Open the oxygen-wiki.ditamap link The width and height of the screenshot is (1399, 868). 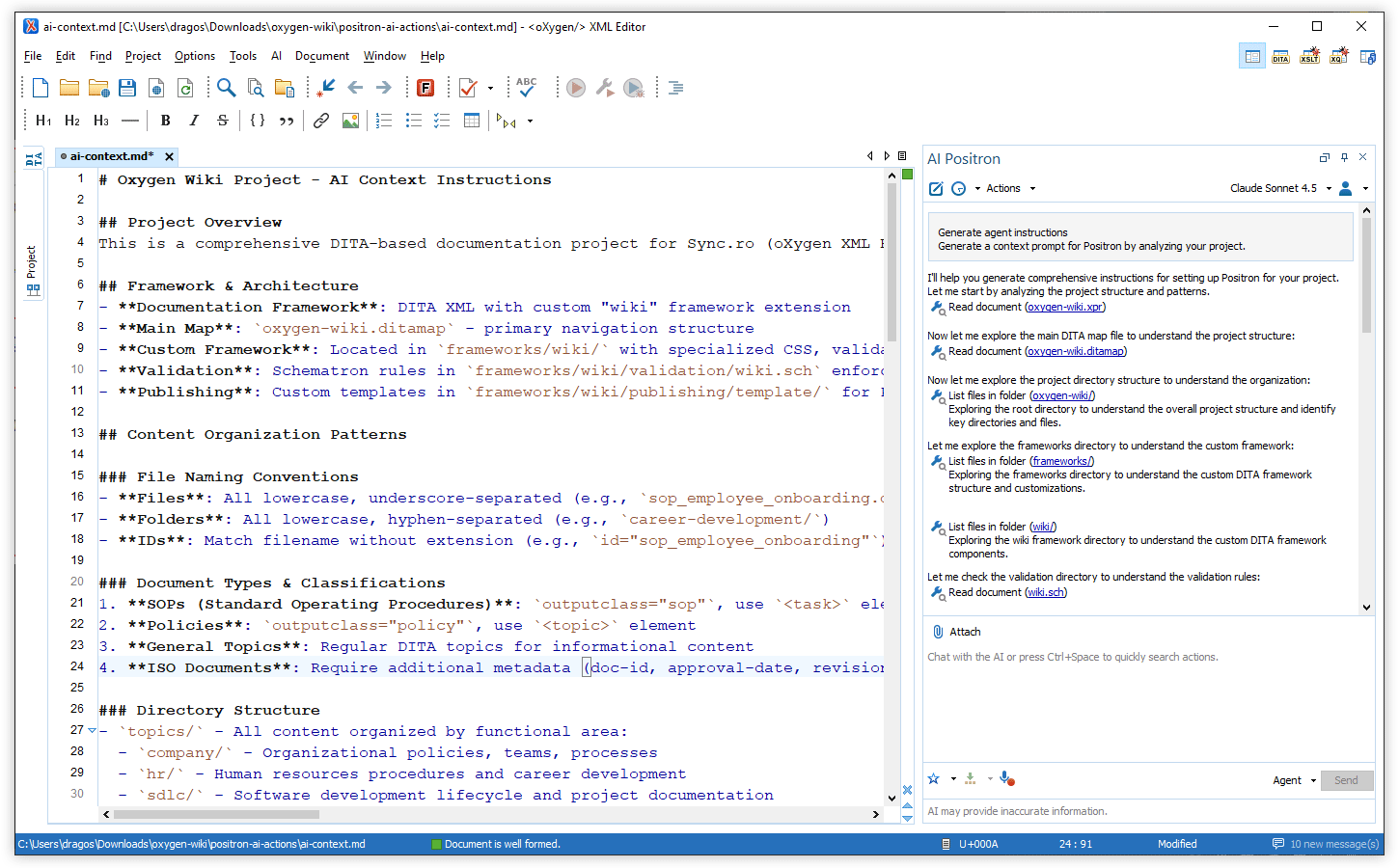pyautogui.click(x=1075, y=352)
